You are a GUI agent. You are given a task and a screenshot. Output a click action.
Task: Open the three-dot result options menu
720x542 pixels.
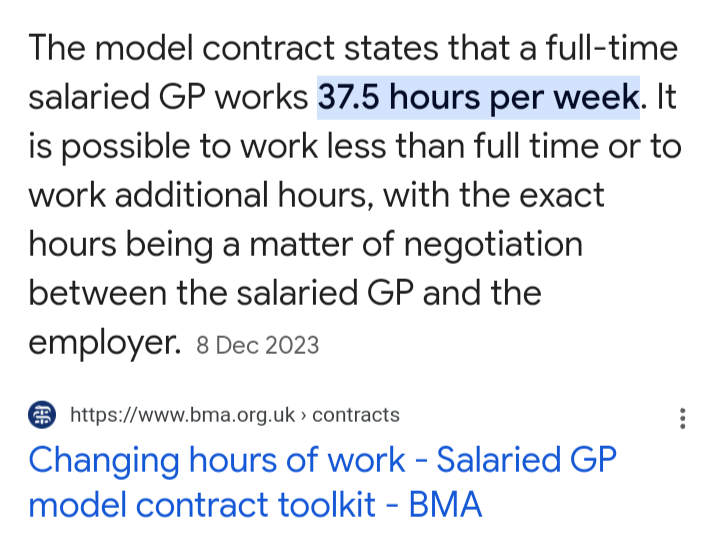(682, 417)
